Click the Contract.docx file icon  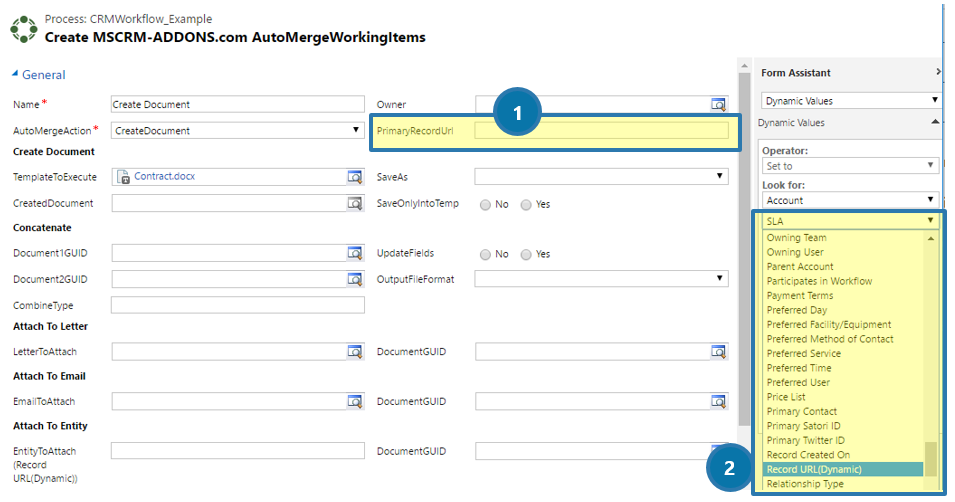[123, 177]
